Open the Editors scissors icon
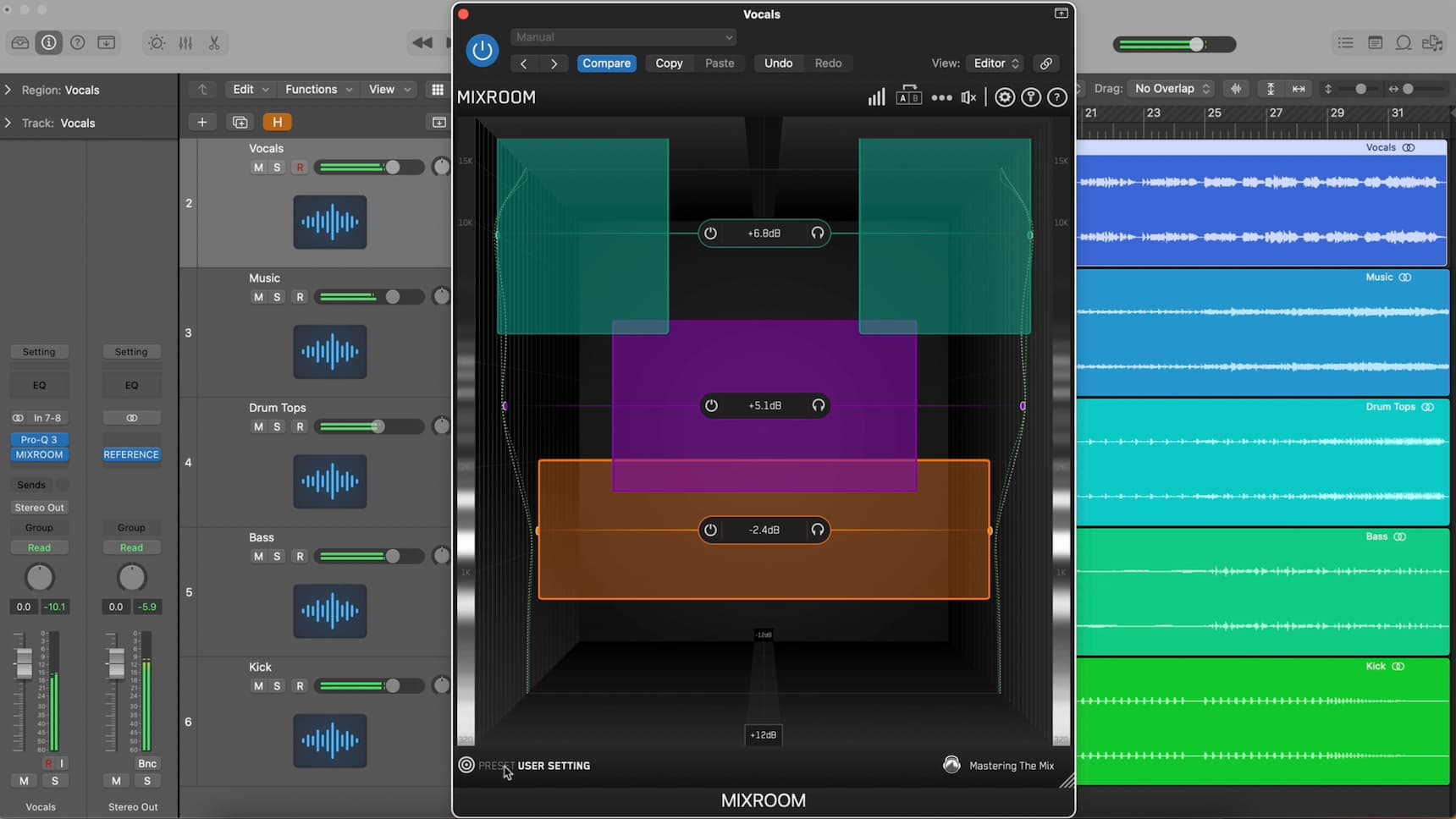 (x=214, y=43)
